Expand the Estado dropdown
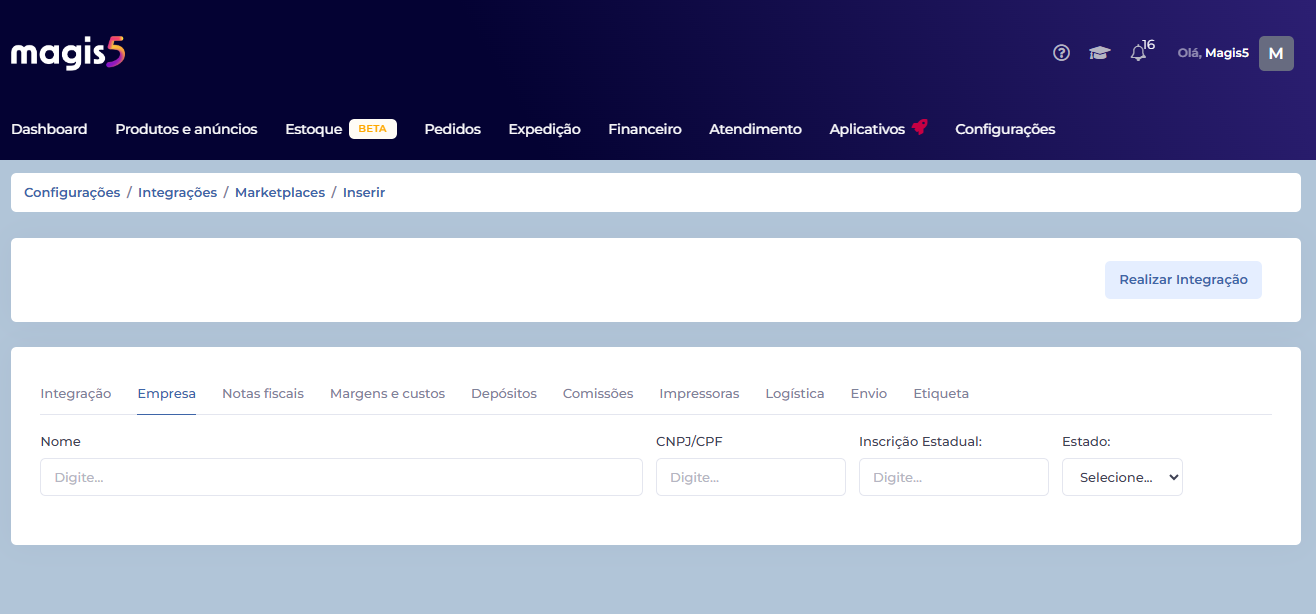The image size is (1316, 614). 1121,477
